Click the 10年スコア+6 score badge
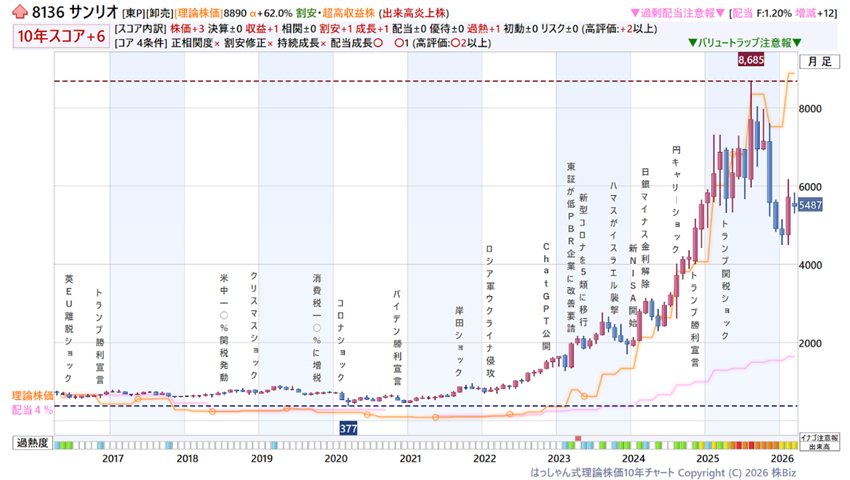850x480 pixels. tap(59, 35)
